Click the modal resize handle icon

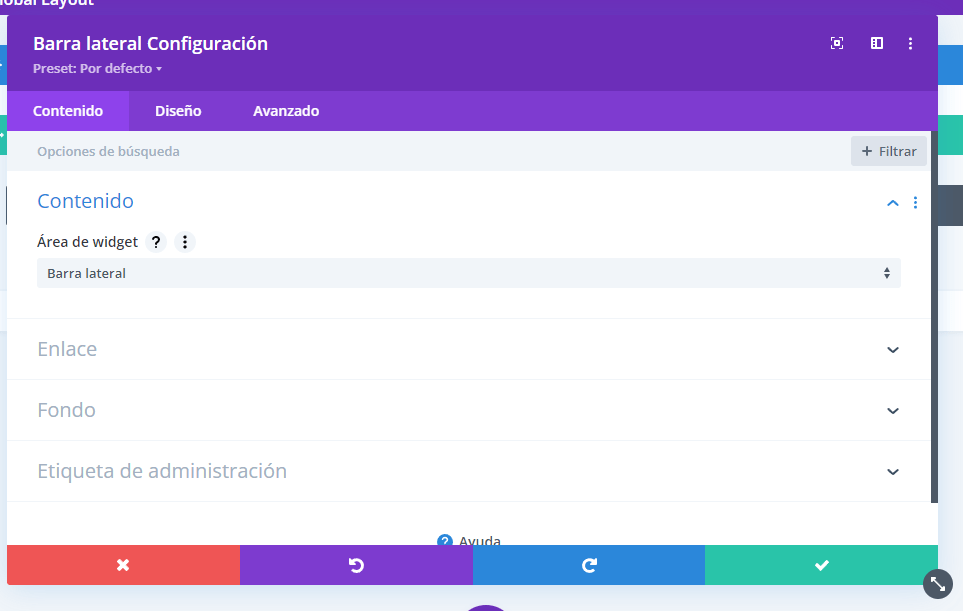point(938,583)
